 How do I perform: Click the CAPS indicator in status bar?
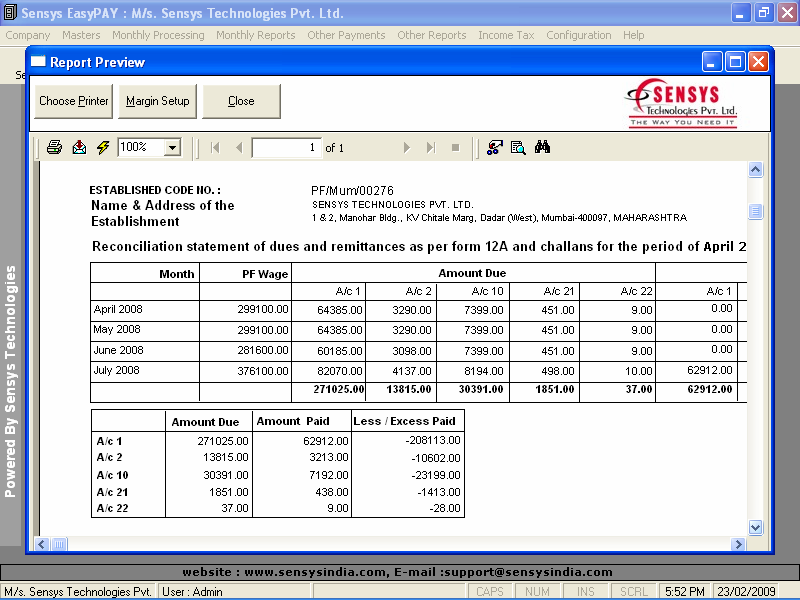coord(489,592)
